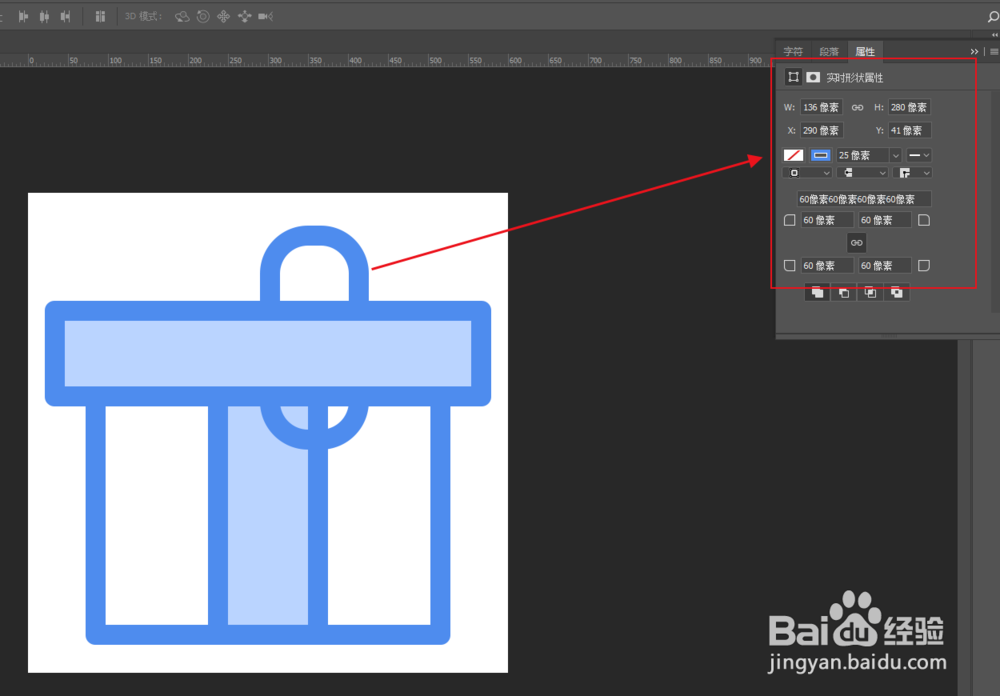Click the combine shapes path operation button
The width and height of the screenshot is (1000, 696).
click(817, 293)
